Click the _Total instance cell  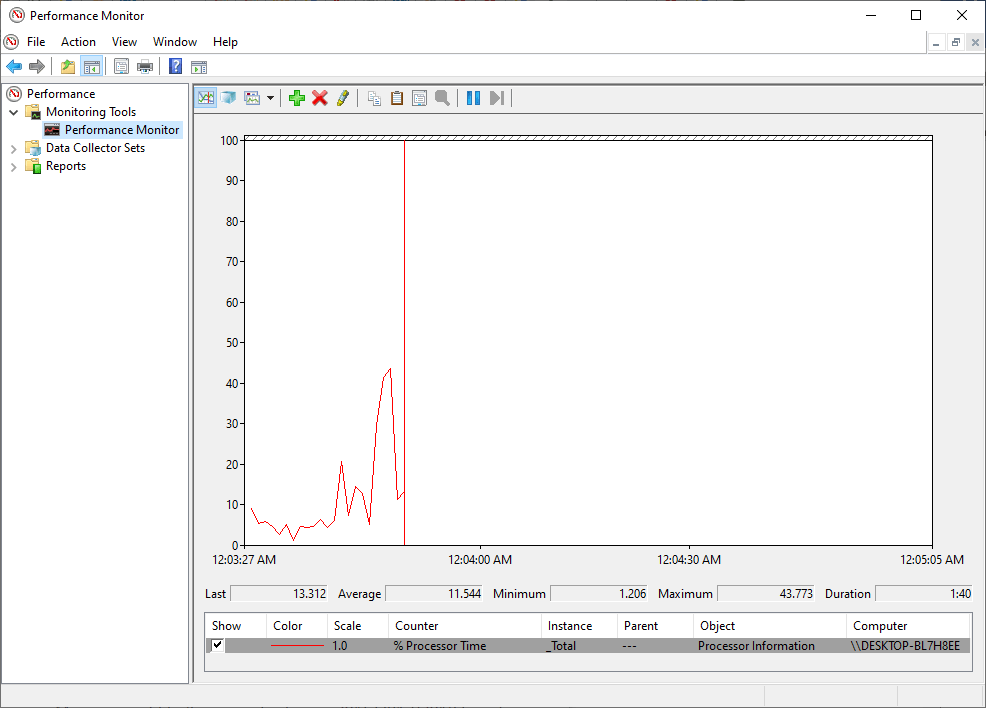coord(561,646)
